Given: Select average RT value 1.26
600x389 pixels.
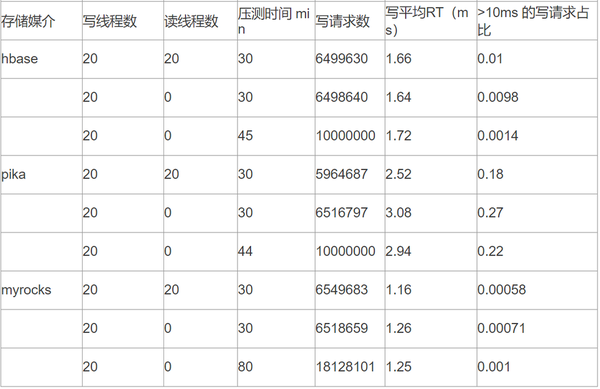Looking at the screenshot, I should point(398,328).
